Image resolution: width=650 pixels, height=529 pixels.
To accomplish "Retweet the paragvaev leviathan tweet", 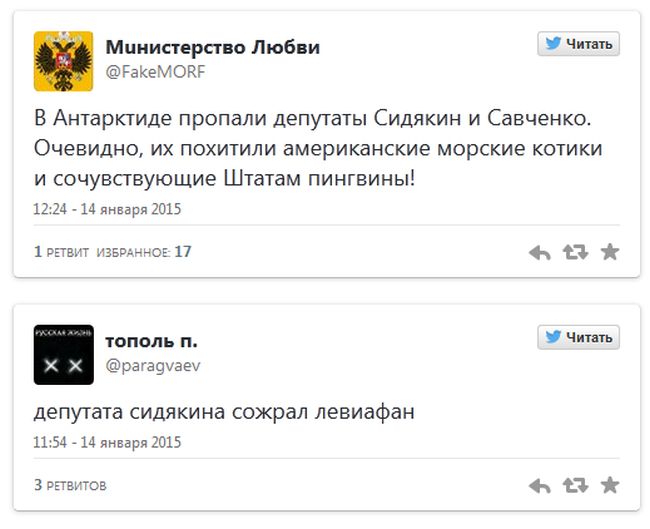I will tap(575, 486).
